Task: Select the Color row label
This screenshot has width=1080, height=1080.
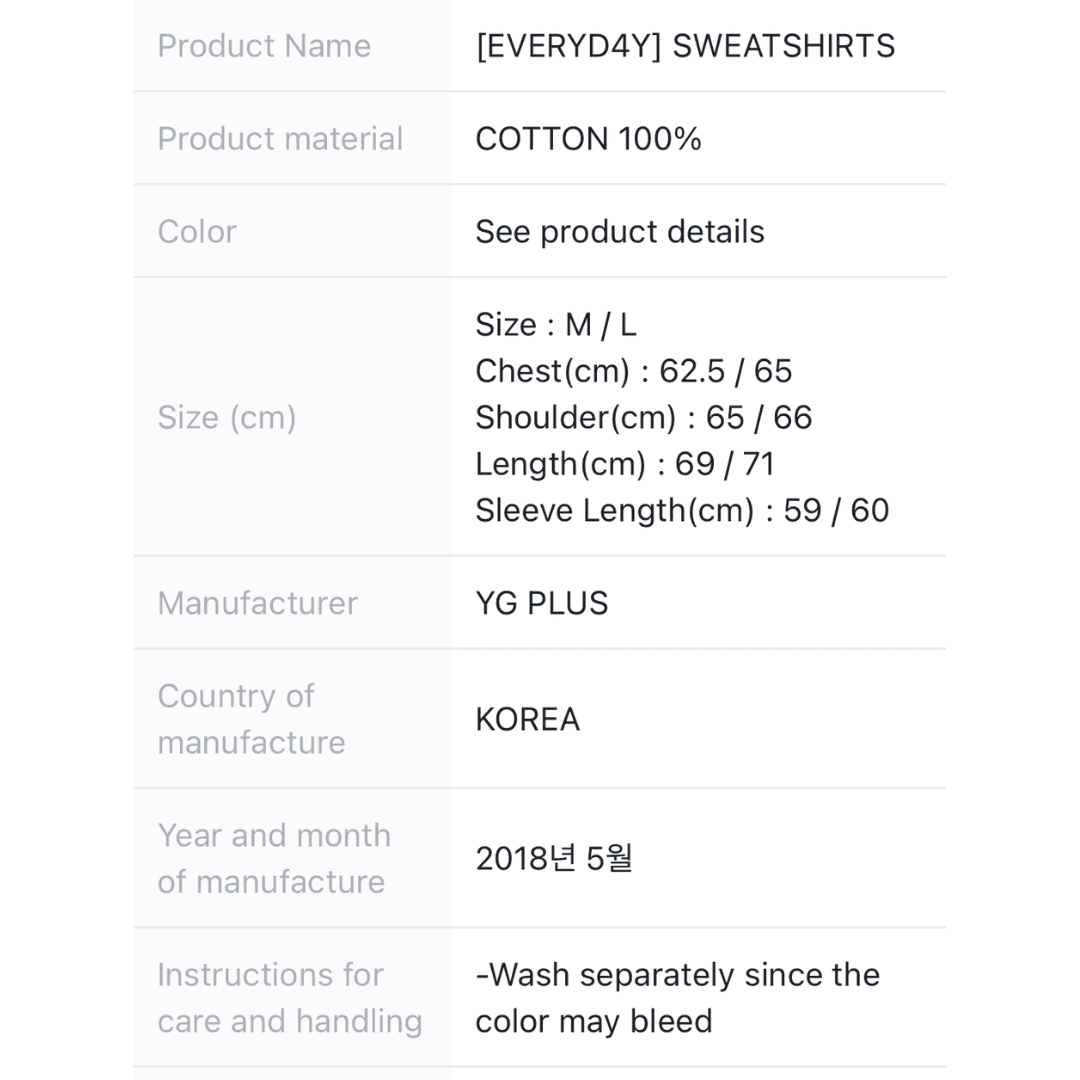Action: coord(197,231)
